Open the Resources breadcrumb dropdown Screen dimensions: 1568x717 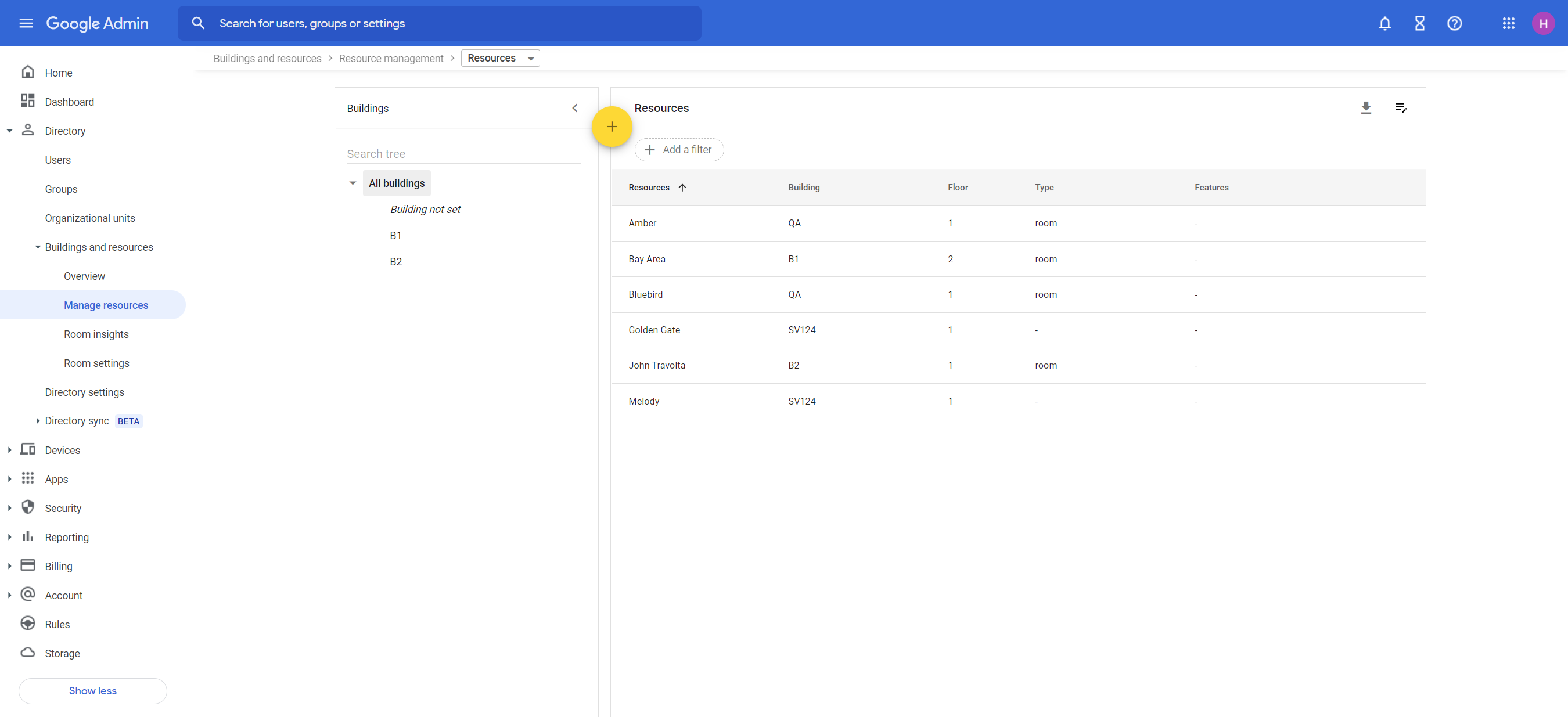pos(530,58)
